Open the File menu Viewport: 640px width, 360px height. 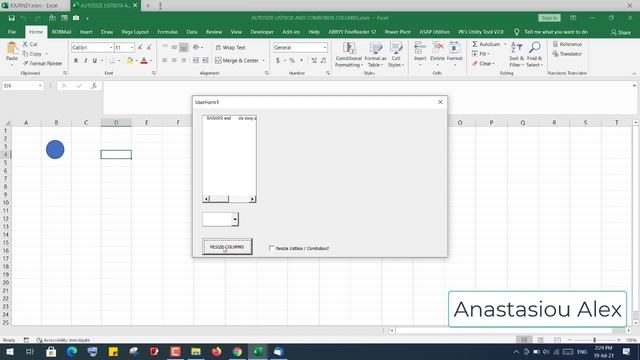point(12,32)
